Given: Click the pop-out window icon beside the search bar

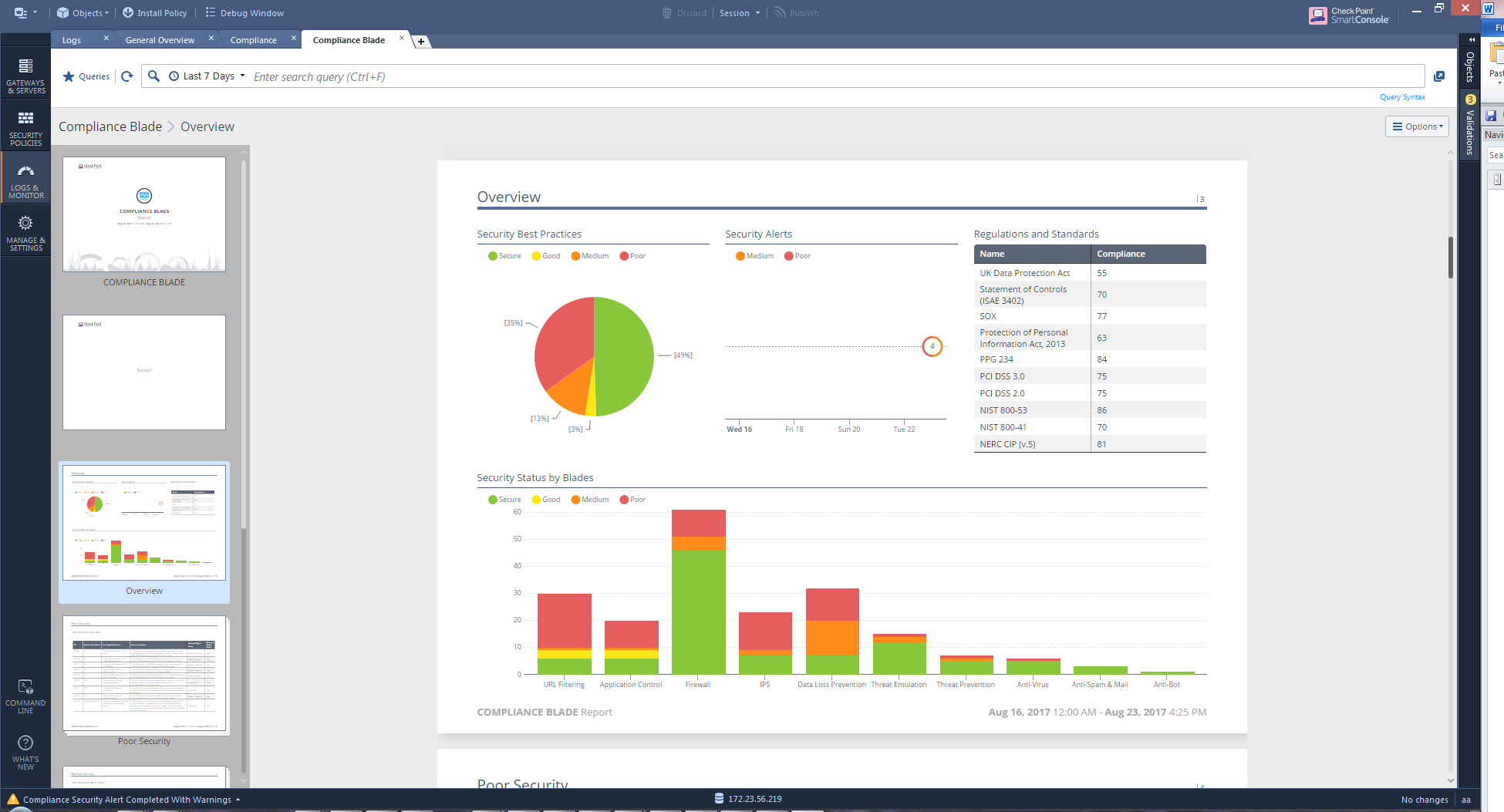Looking at the screenshot, I should (1439, 76).
